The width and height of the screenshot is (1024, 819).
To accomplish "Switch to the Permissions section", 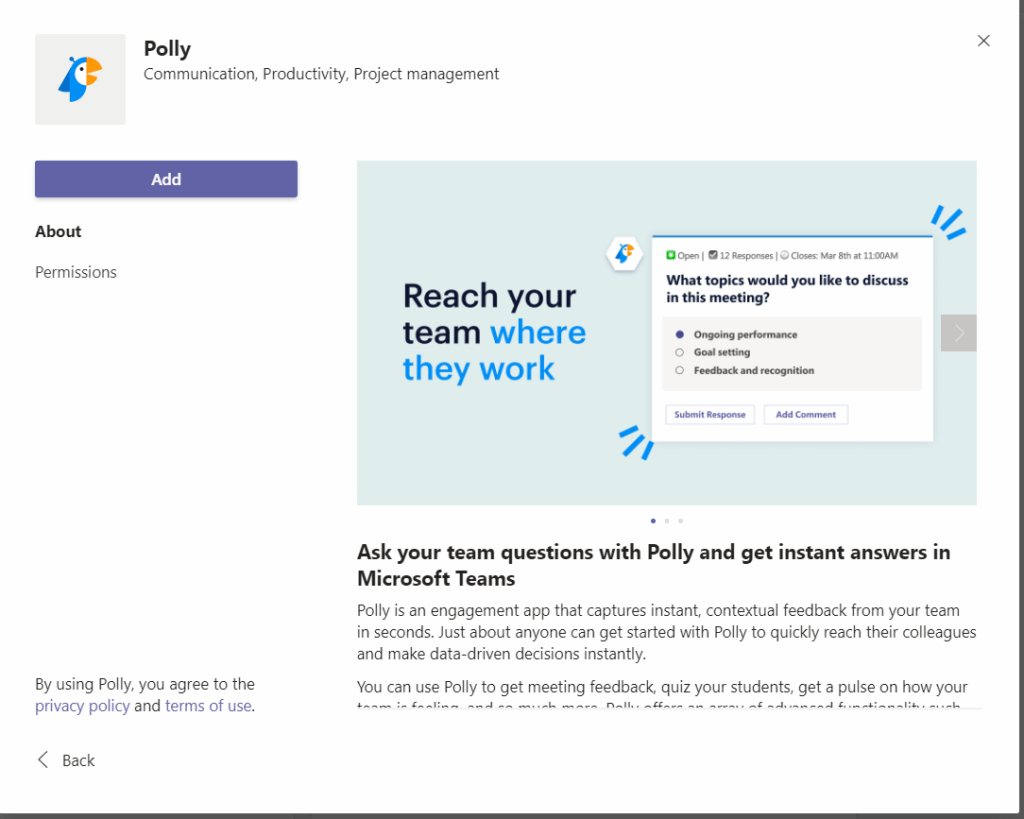I will [76, 272].
